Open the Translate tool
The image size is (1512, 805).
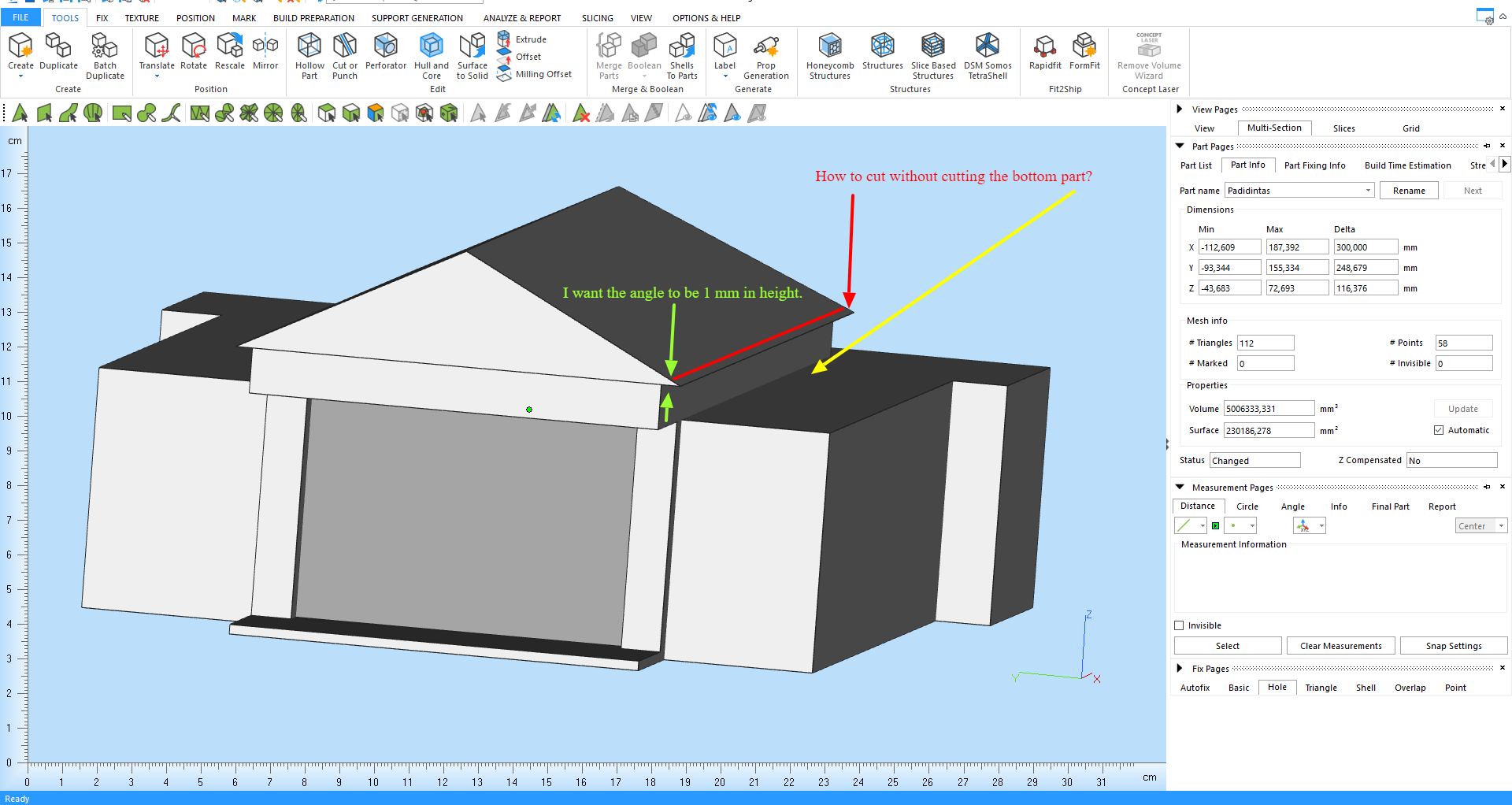pos(157,54)
